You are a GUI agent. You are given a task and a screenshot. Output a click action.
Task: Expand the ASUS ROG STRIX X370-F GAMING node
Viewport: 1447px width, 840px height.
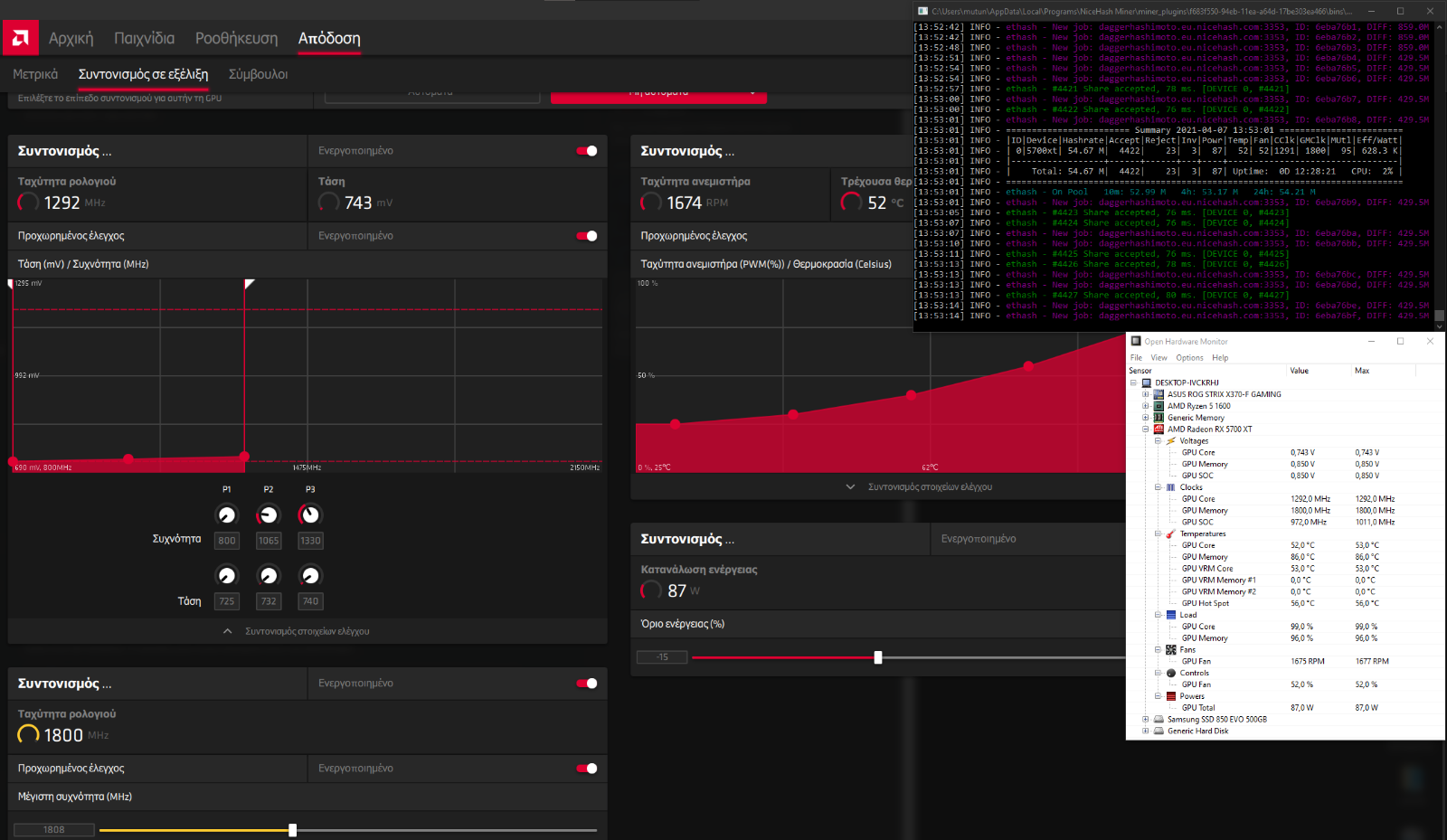tap(1145, 394)
